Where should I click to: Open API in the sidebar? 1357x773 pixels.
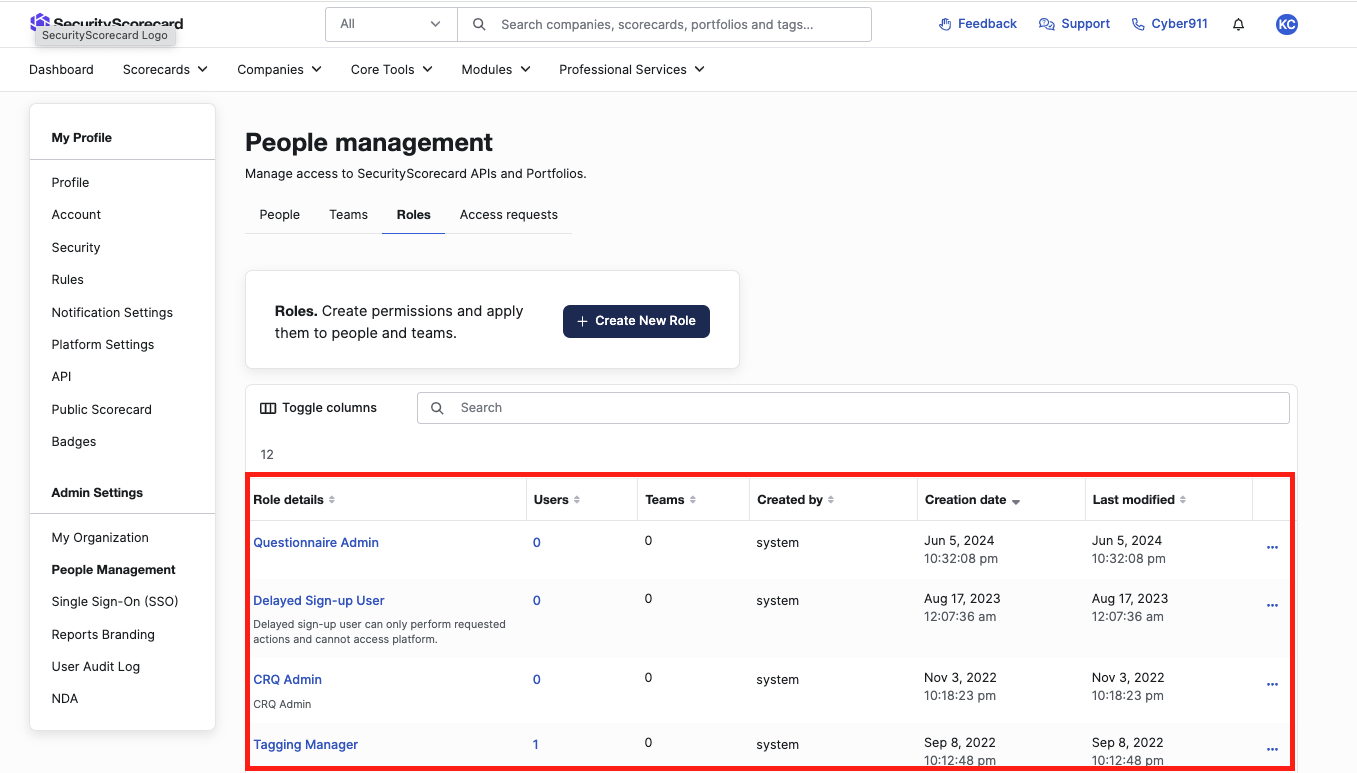(x=62, y=377)
